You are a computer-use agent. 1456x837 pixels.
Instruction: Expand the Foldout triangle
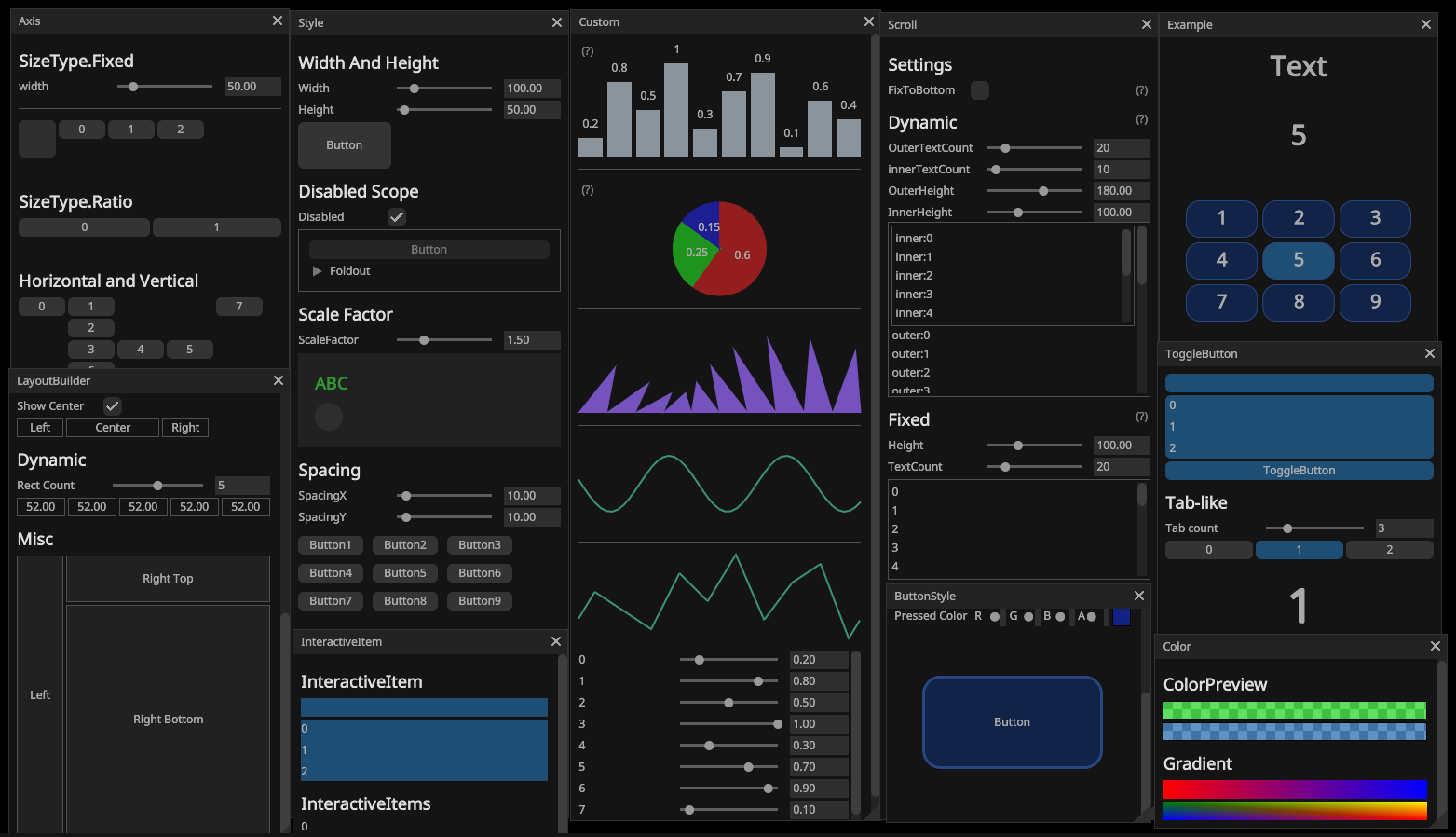(318, 271)
